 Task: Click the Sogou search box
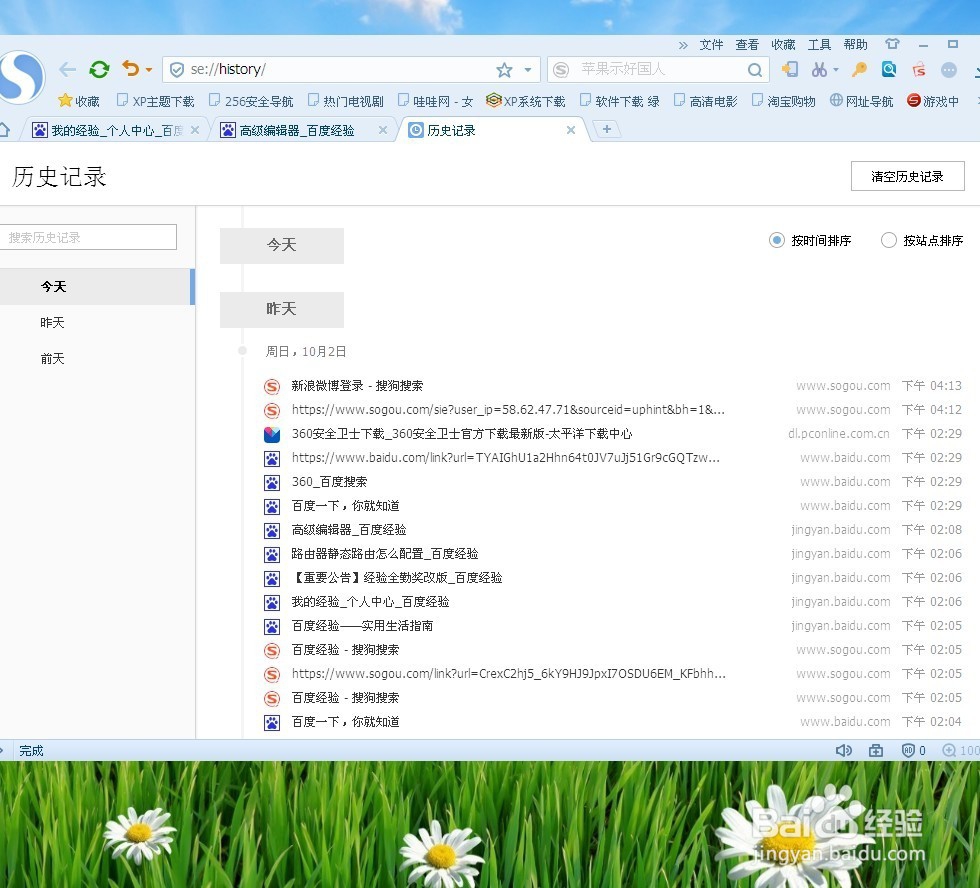[x=658, y=69]
